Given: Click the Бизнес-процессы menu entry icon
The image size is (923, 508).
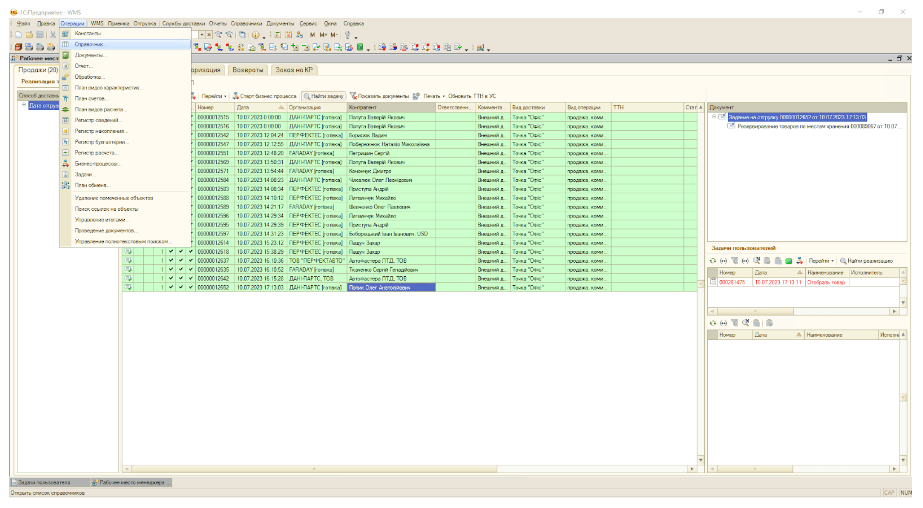Looking at the screenshot, I should point(66,163).
